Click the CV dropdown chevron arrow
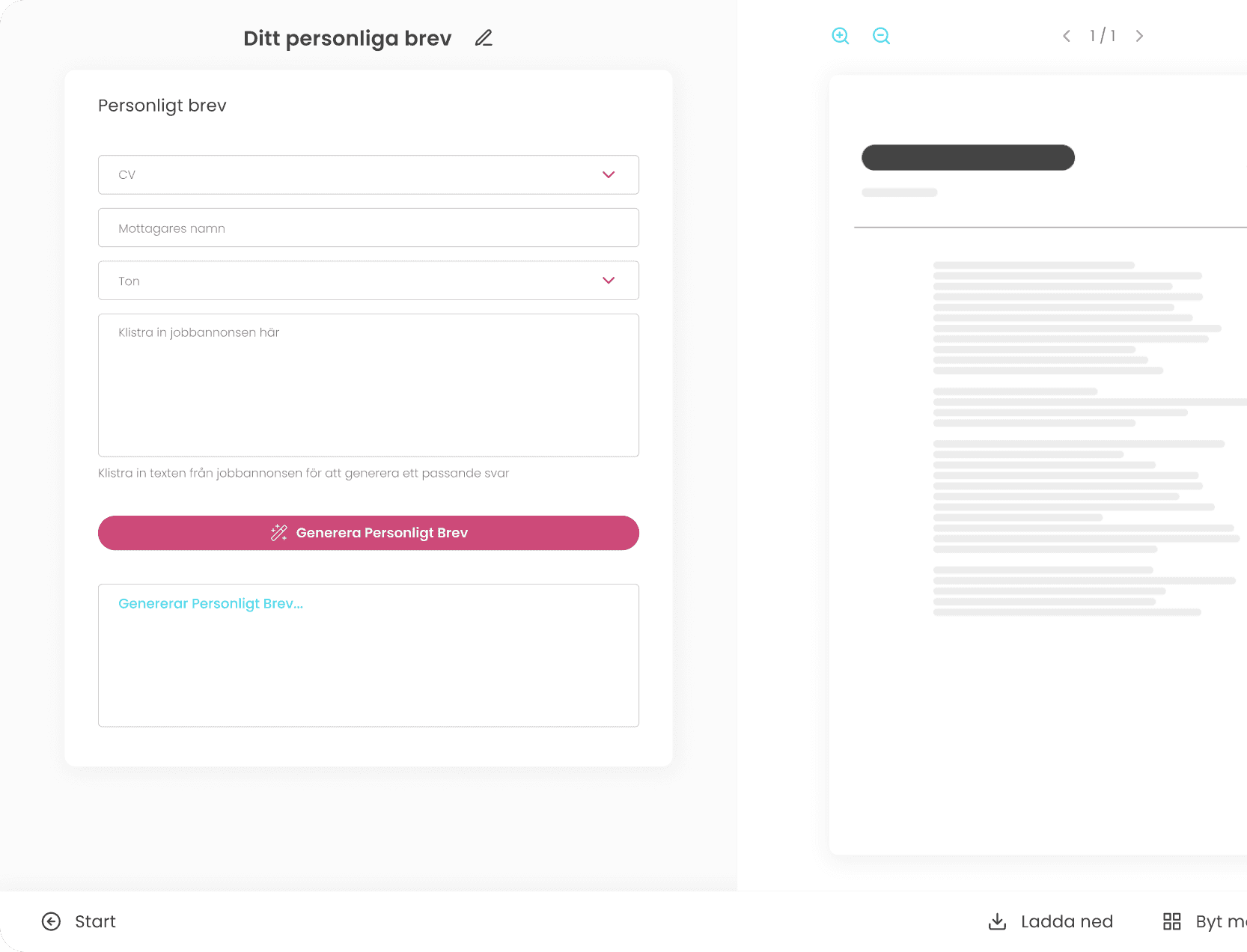The width and height of the screenshot is (1247, 952). (x=609, y=174)
